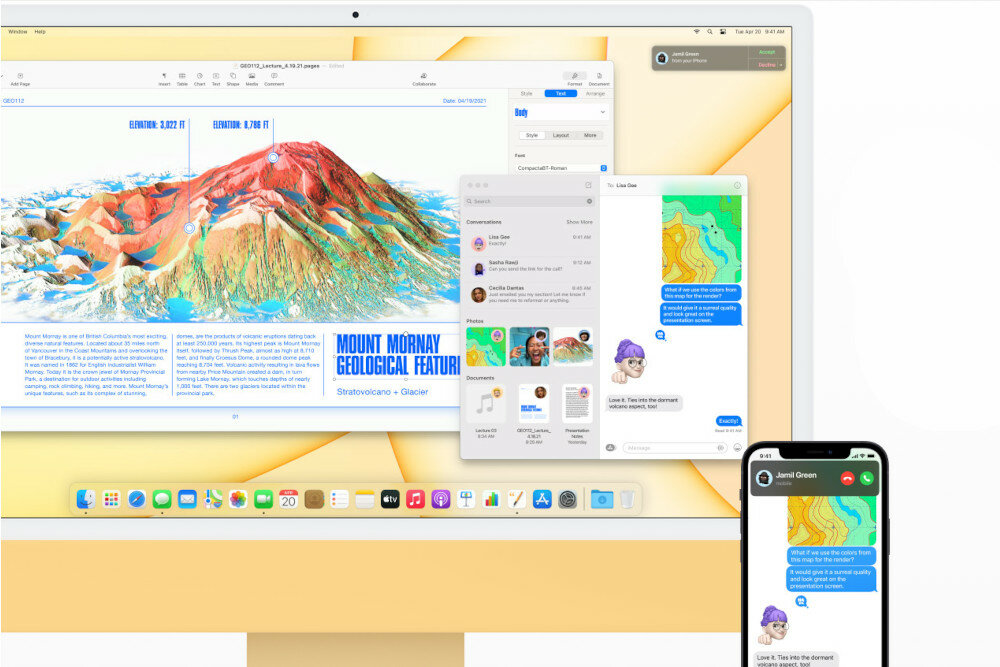Viewport: 1000px width, 667px height.
Task: Insert a table using the Pages toolbar
Action: (181, 77)
